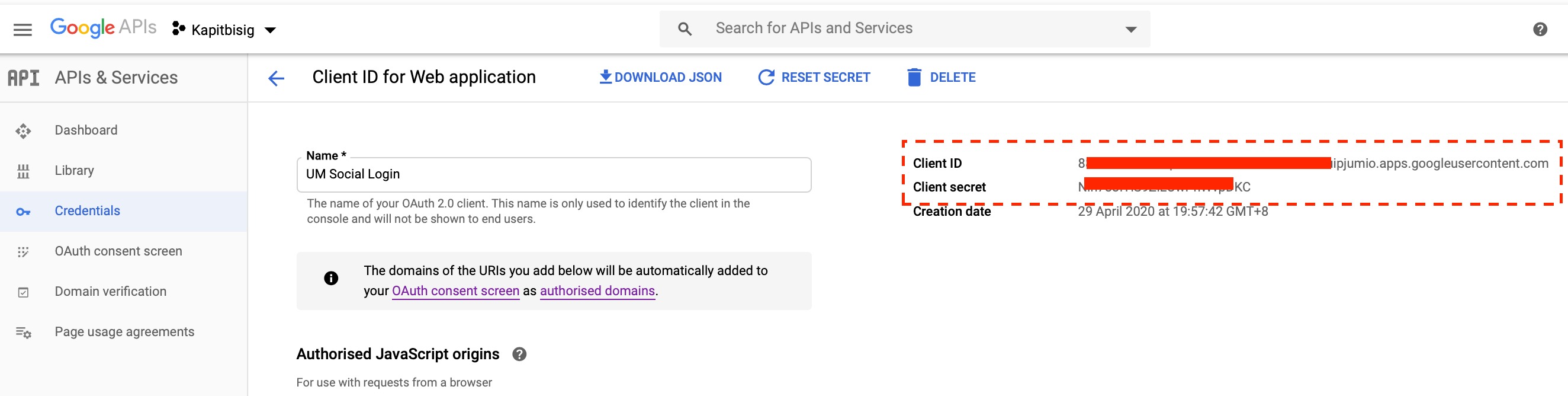Click the Domain verification checkbox icon
The height and width of the screenshot is (396, 1568).
click(23, 292)
